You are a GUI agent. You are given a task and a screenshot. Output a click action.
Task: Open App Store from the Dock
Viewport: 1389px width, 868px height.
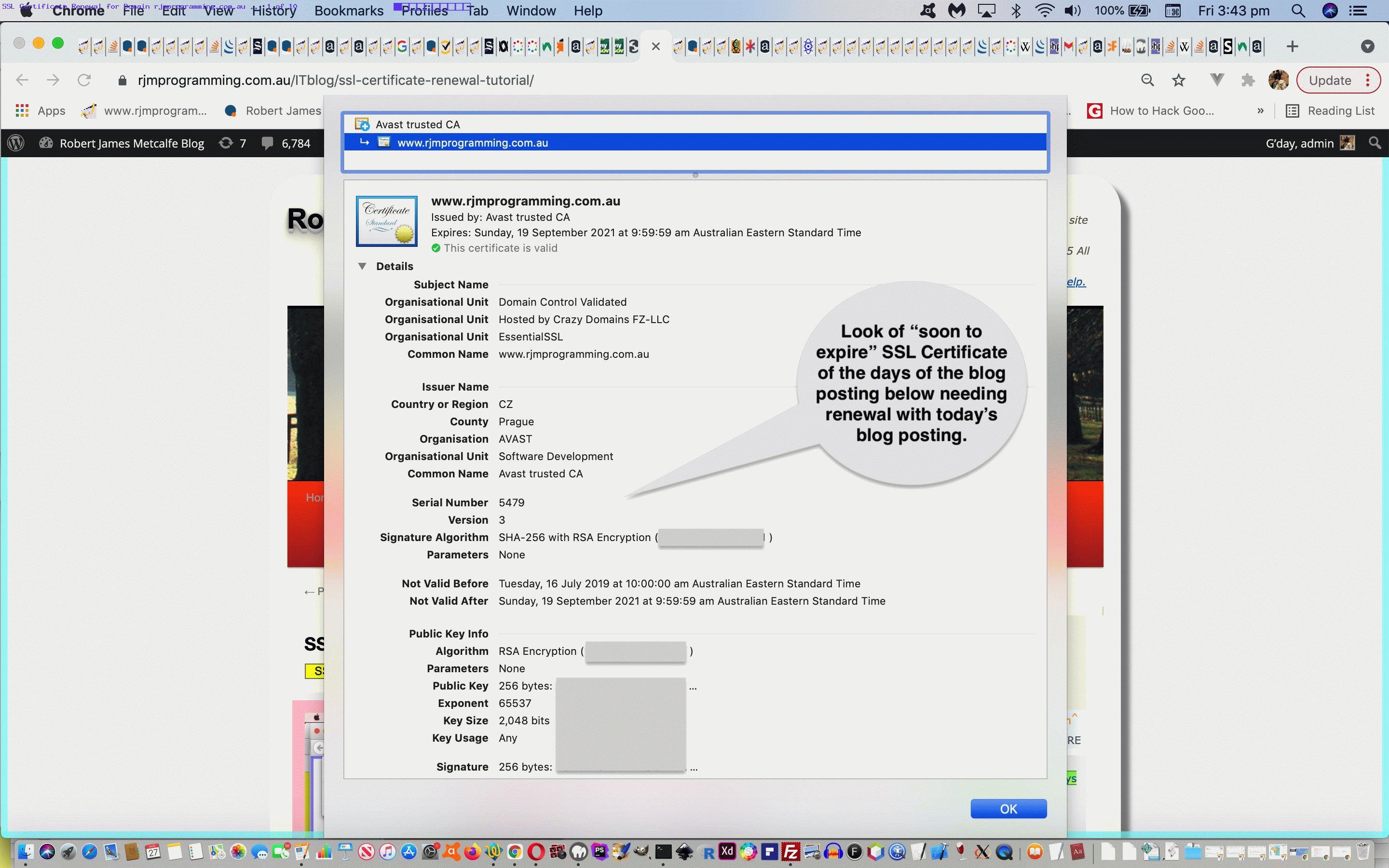[x=409, y=851]
